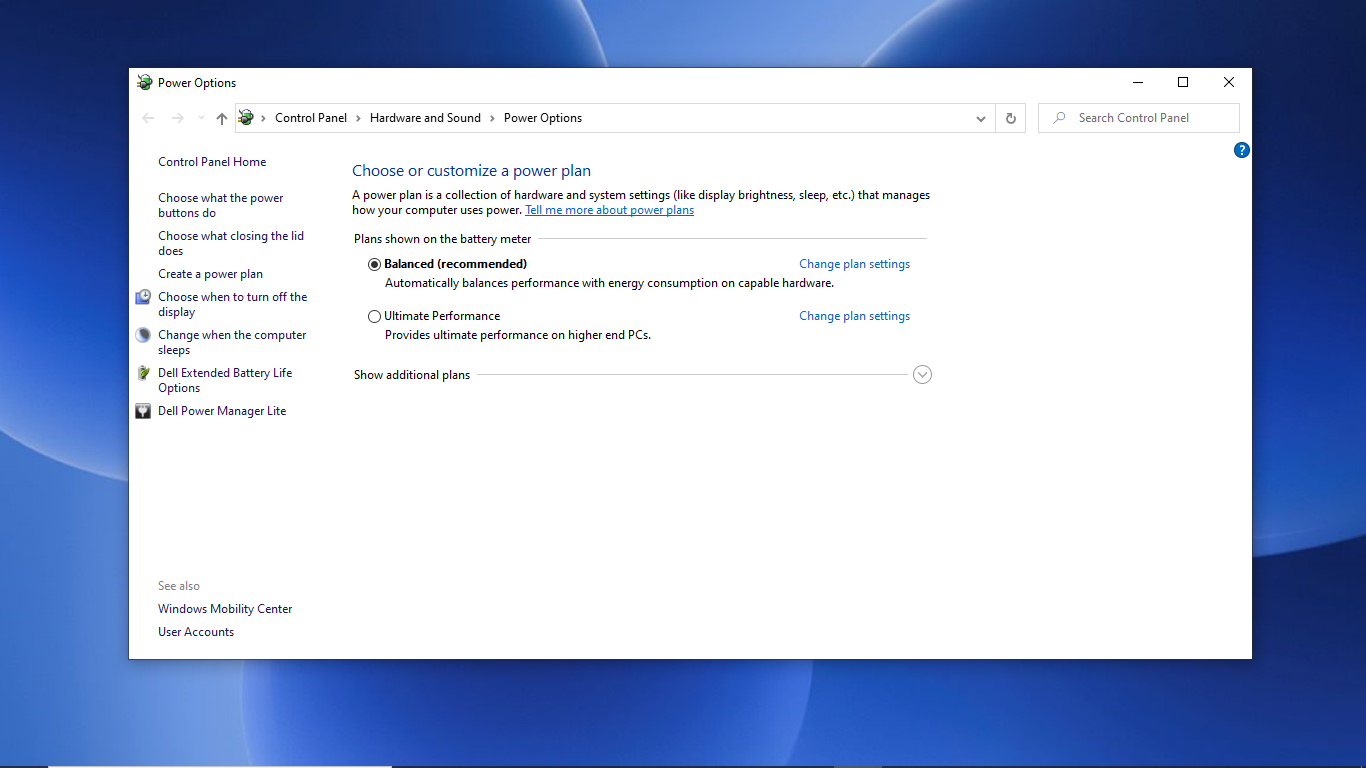Minimize the Power Options window
The width and height of the screenshot is (1366, 768).
[x=1137, y=82]
